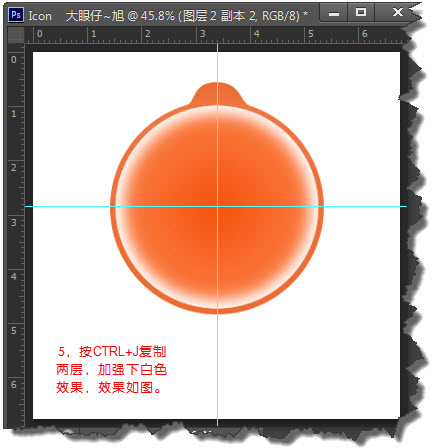Click mark 1 on the vertical ruler
This screenshot has width=434, height=448.
click(x=13, y=114)
